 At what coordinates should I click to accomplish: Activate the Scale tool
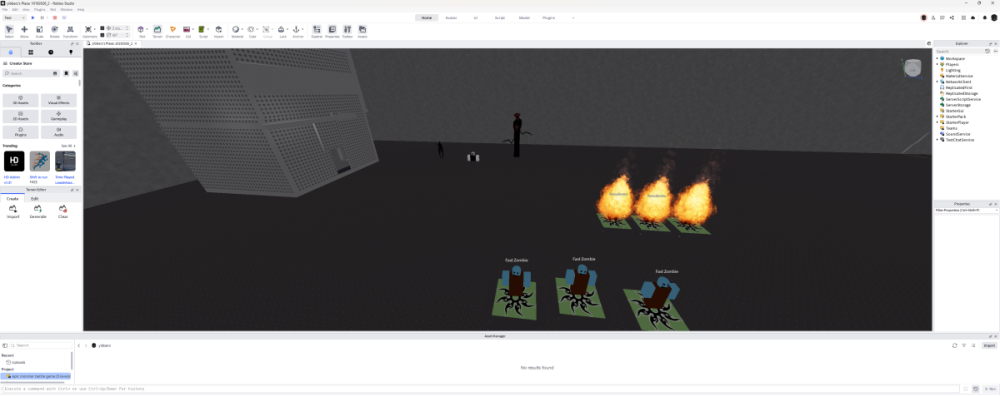(x=40, y=32)
